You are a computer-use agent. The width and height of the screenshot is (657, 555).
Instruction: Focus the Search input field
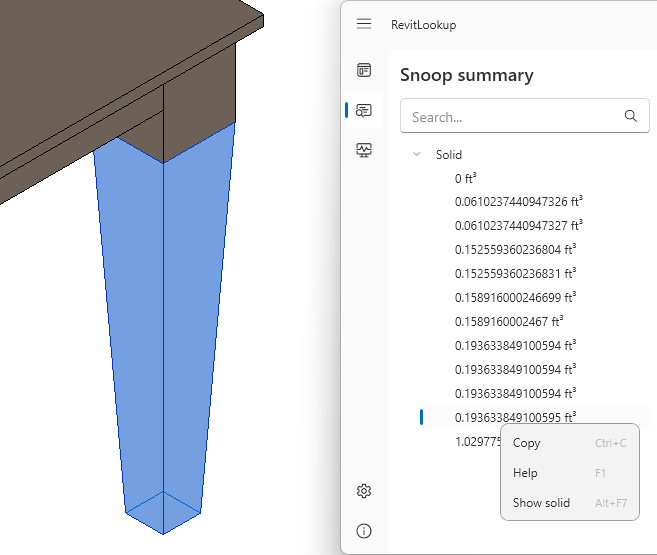510,117
